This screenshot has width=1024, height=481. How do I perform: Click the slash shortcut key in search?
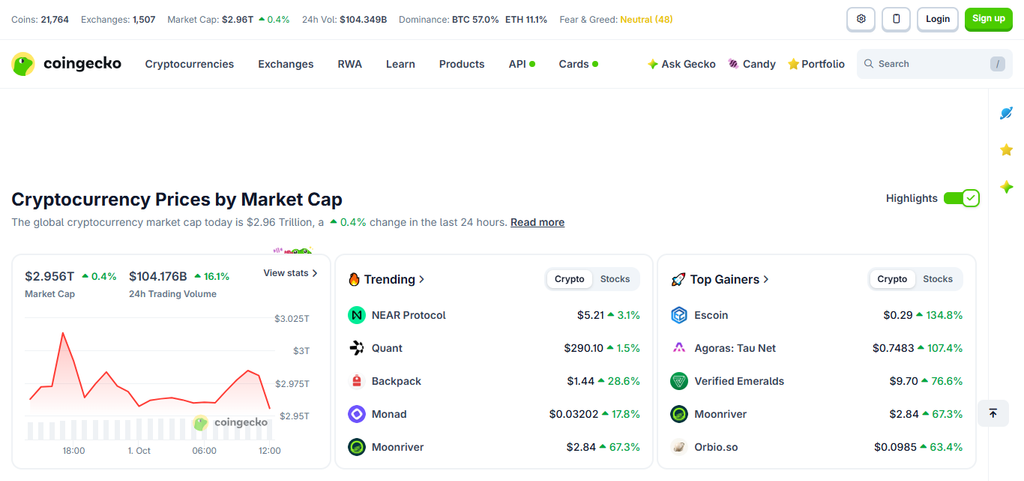[x=997, y=64]
